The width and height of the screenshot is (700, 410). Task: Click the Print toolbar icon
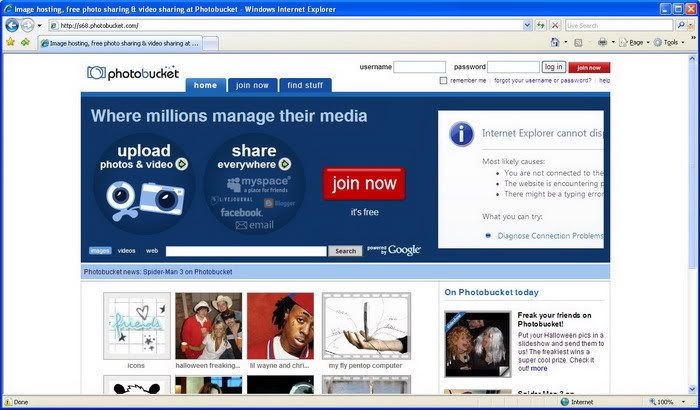(x=602, y=43)
